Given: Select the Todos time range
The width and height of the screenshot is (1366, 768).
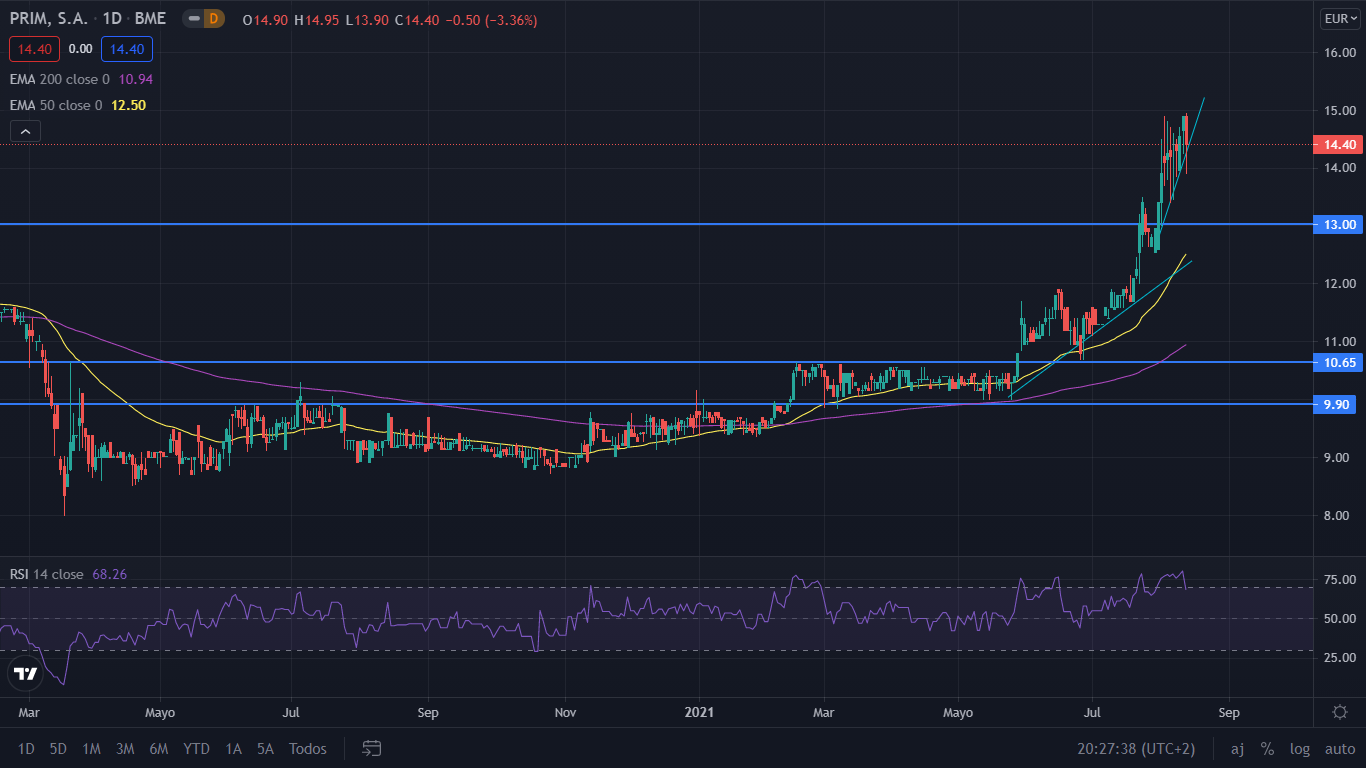Looking at the screenshot, I should coord(307,748).
